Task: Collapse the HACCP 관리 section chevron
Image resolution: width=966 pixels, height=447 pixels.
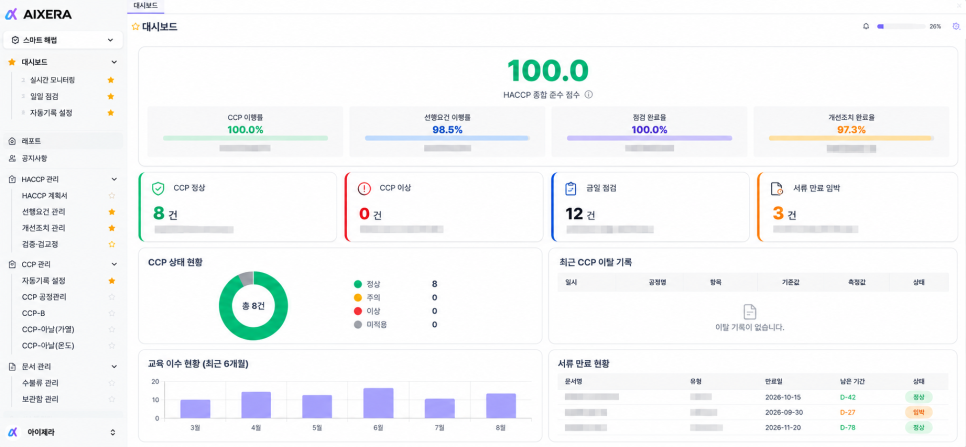Action: pos(114,179)
